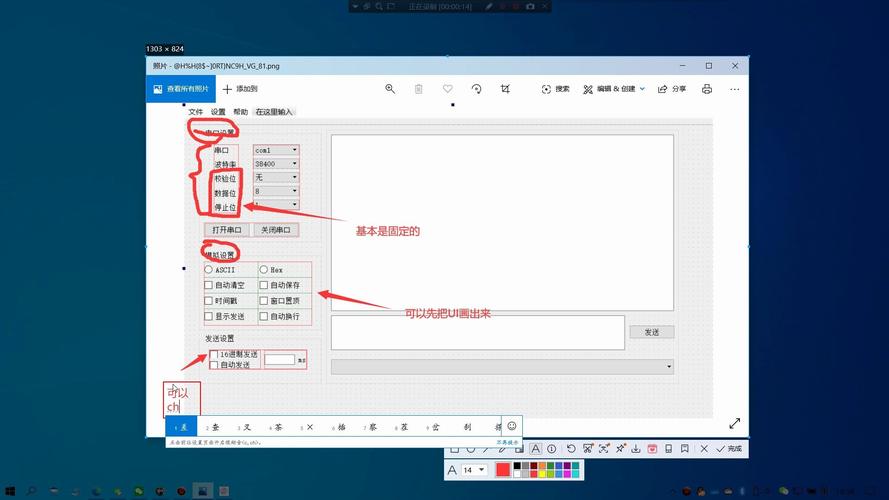Viewport: 889px width, 500px height.
Task: Click the 打开串口 button
Action: tap(227, 230)
